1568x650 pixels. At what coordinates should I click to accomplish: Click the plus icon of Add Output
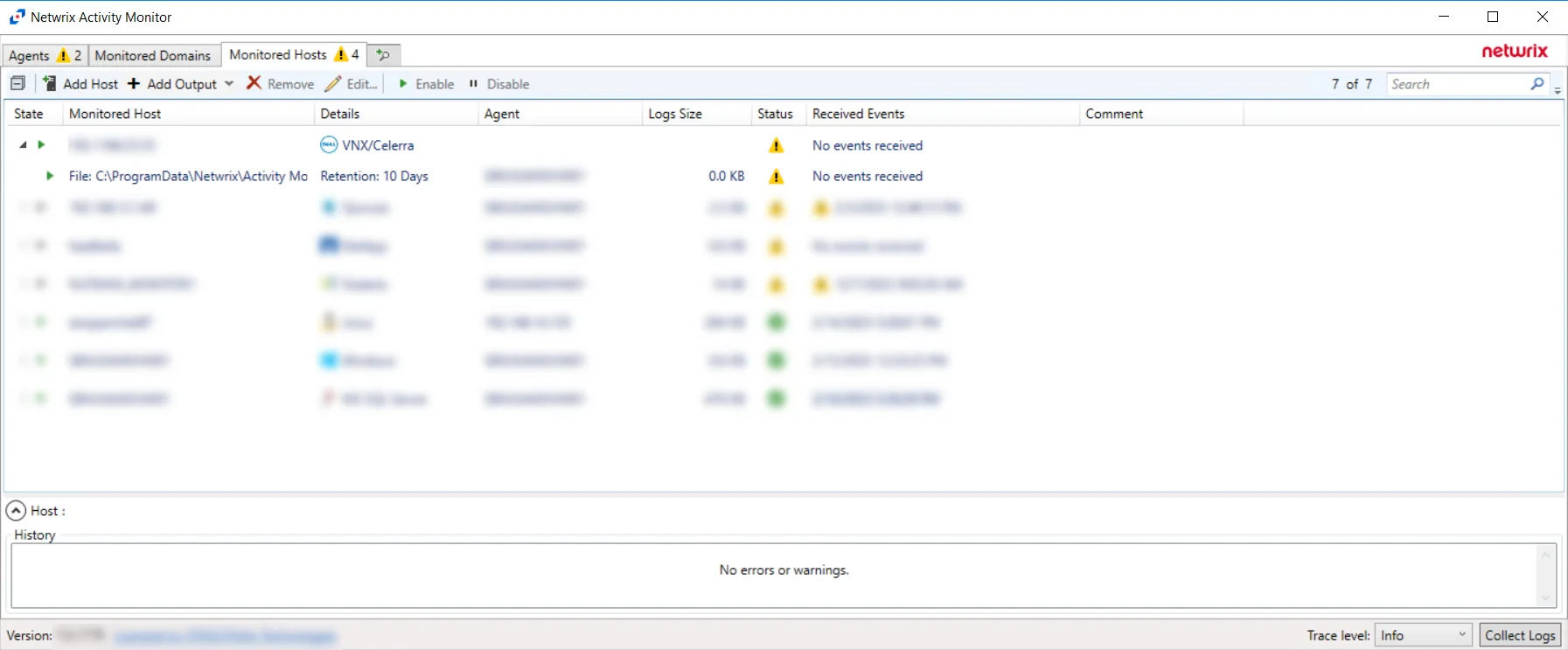tap(134, 83)
